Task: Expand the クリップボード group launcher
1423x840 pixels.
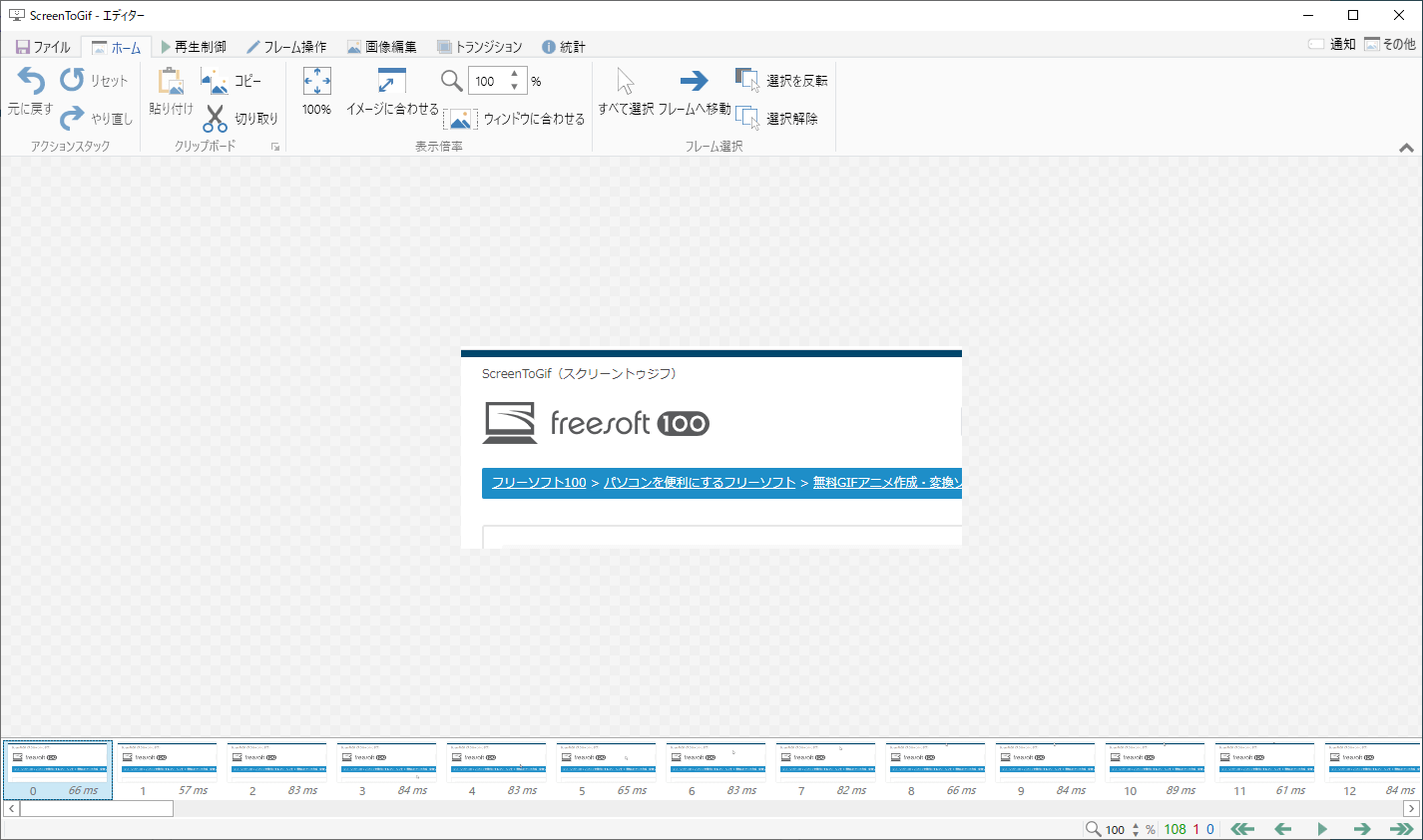Action: tap(275, 147)
